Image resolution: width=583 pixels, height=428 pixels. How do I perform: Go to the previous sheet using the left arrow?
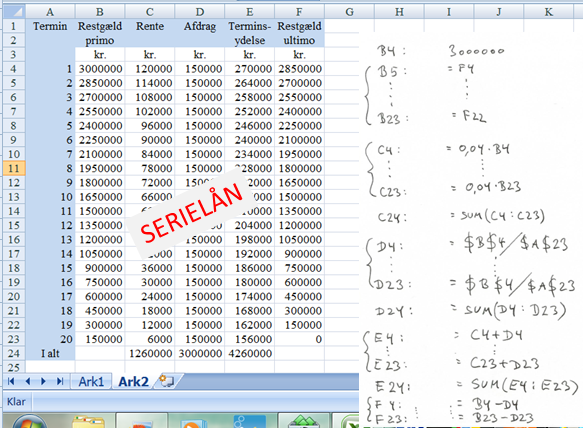pos(28,381)
